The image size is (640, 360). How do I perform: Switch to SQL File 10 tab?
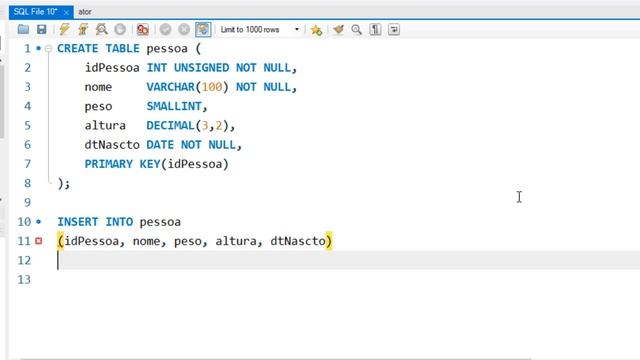pyautogui.click(x=35, y=12)
